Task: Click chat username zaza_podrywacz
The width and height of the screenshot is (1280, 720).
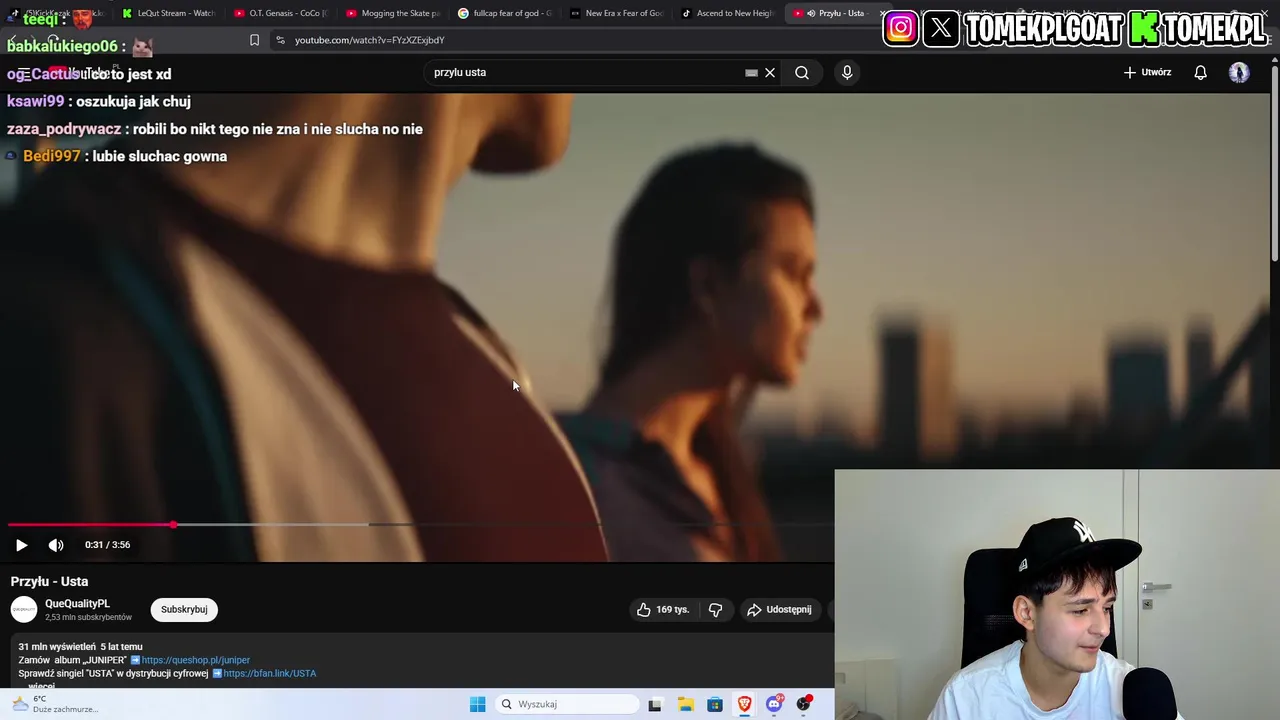Action: pyautogui.click(x=64, y=129)
